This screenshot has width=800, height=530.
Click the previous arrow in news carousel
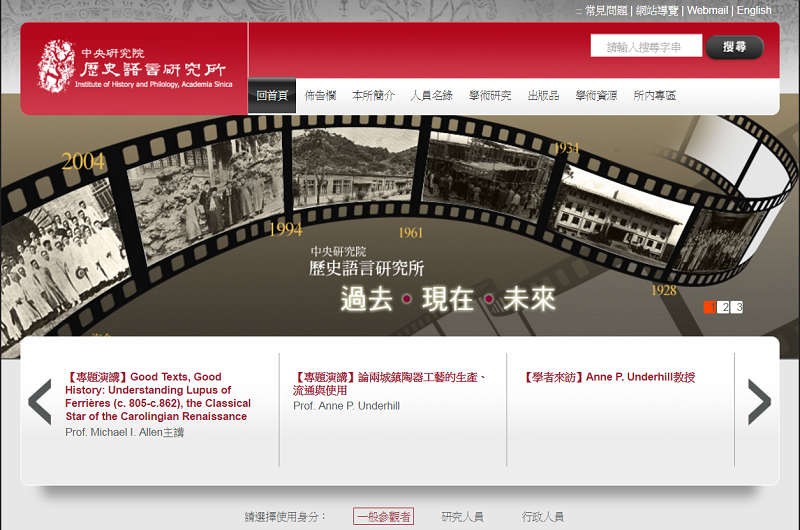tap(40, 402)
